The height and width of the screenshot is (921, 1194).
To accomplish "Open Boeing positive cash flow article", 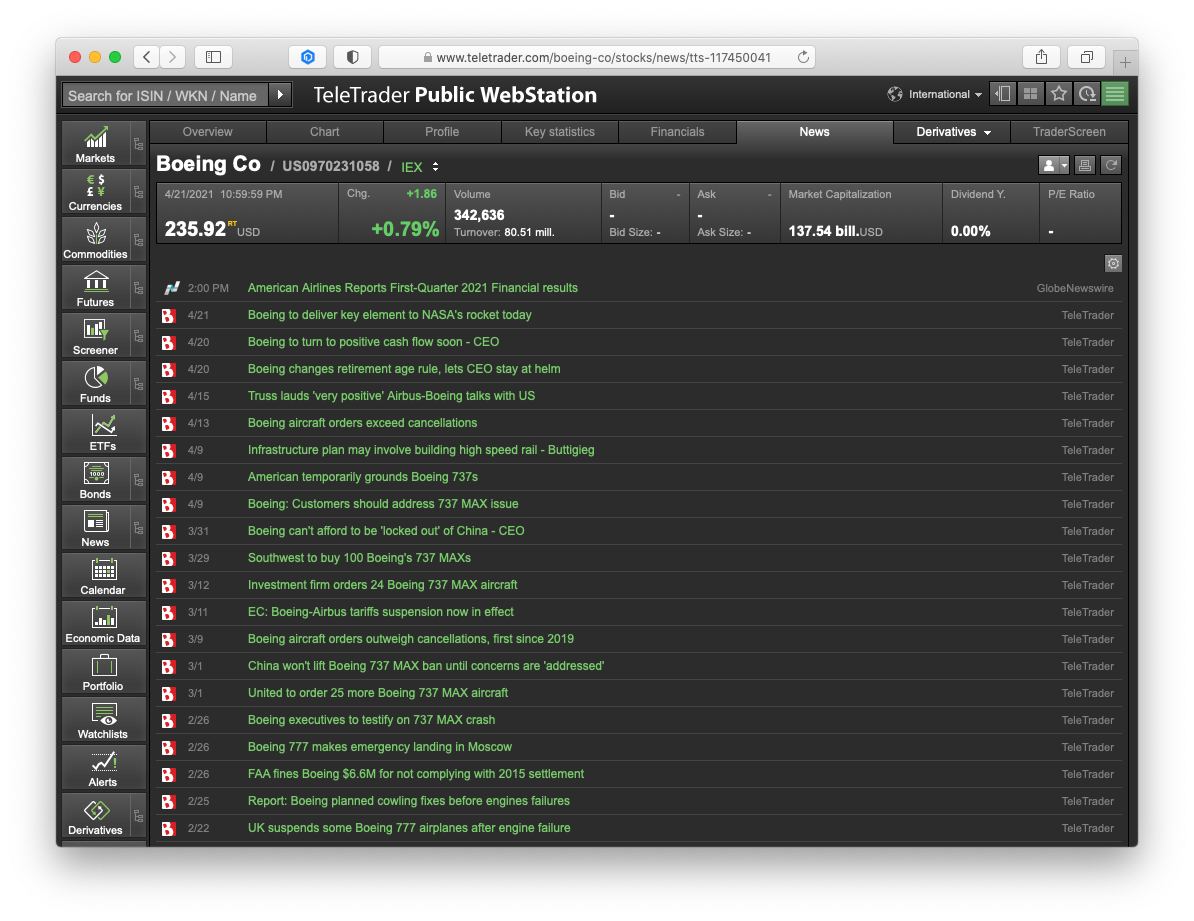I will tap(373, 342).
